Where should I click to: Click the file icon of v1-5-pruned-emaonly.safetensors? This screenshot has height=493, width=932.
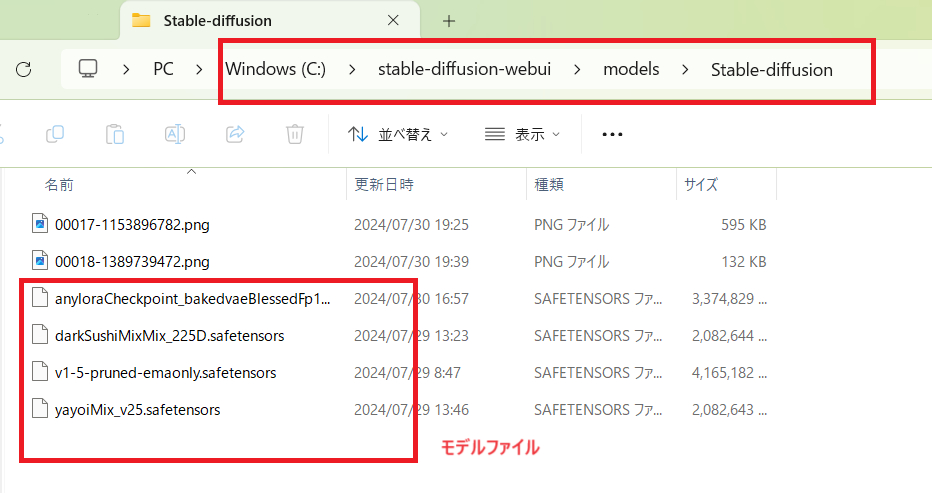pyautogui.click(x=40, y=372)
